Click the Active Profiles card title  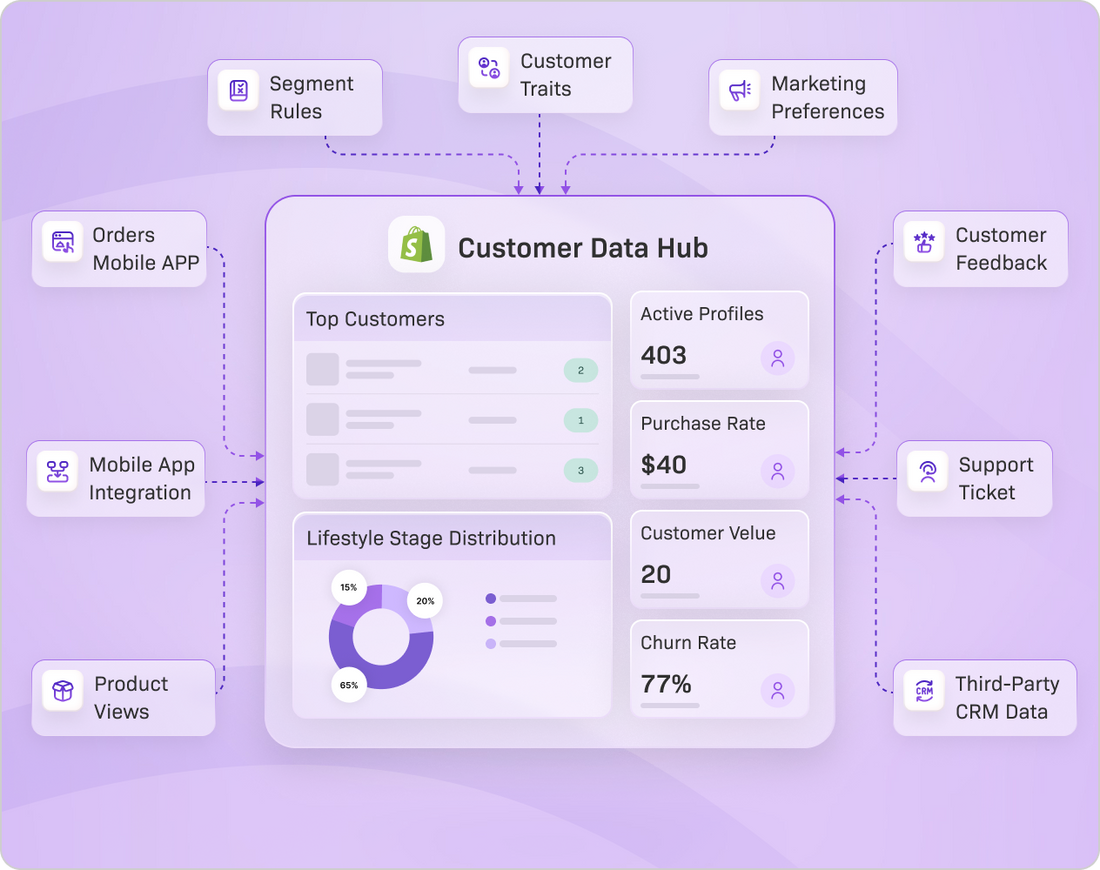702,314
